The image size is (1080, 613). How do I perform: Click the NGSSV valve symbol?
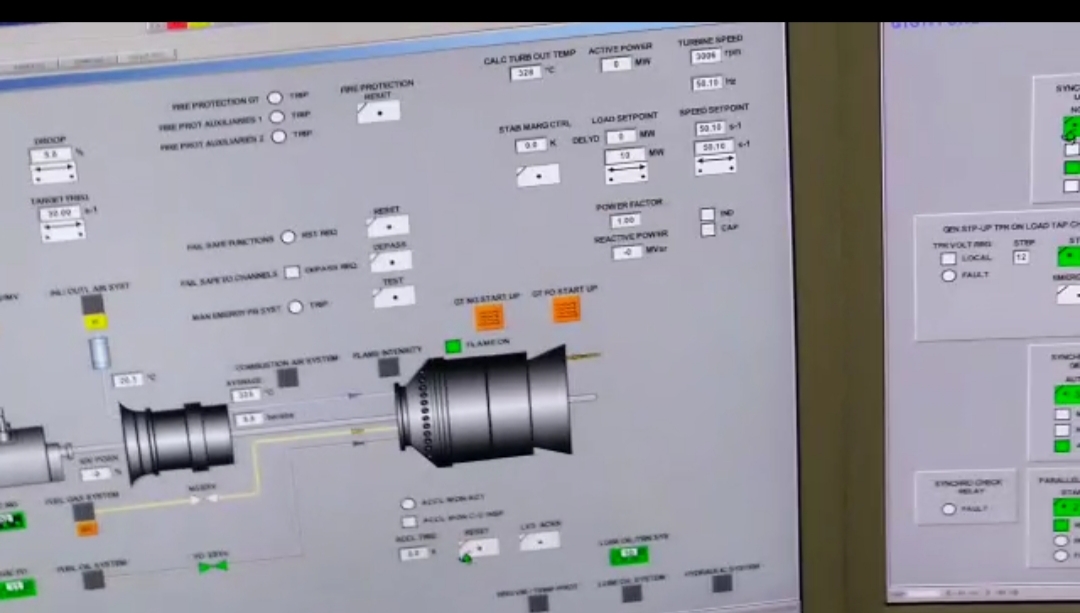(204, 498)
